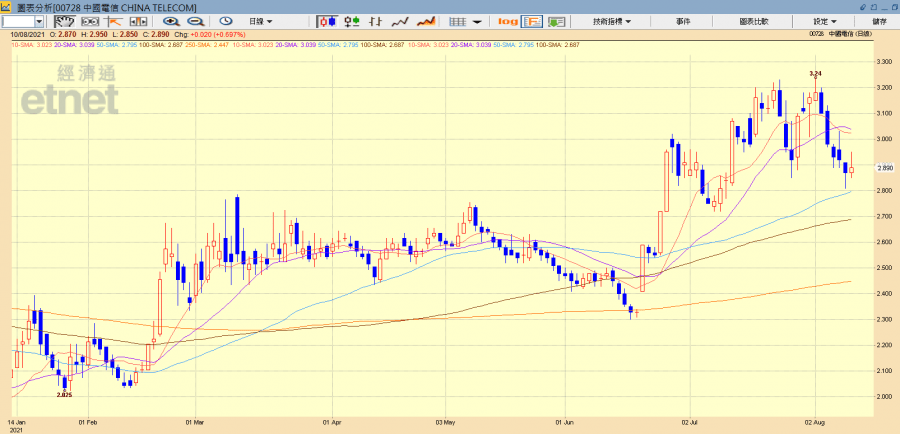
Task: Open the 設定 settings menu
Action: (825, 21)
